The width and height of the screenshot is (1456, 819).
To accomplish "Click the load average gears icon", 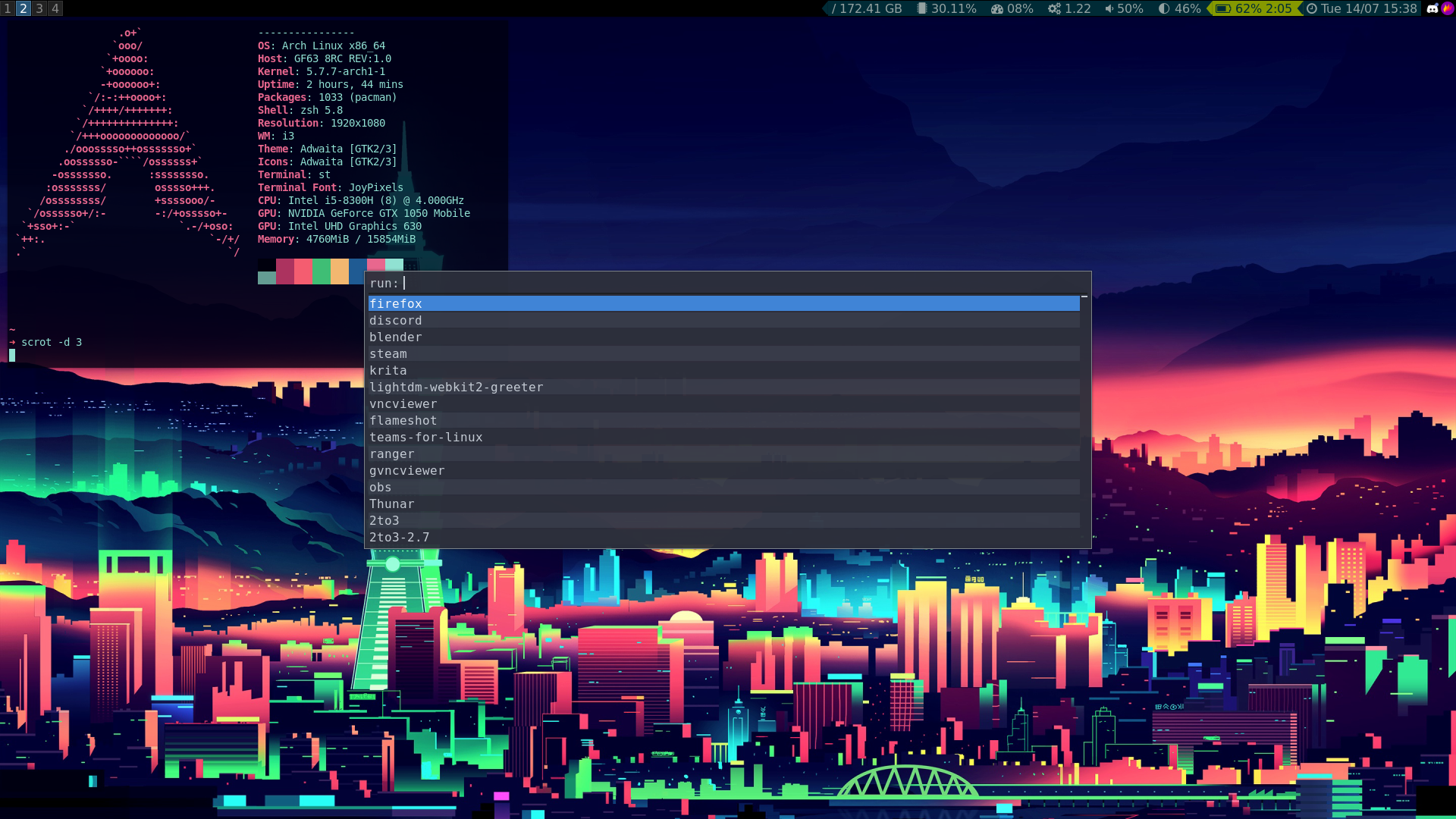I will pyautogui.click(x=1054, y=9).
